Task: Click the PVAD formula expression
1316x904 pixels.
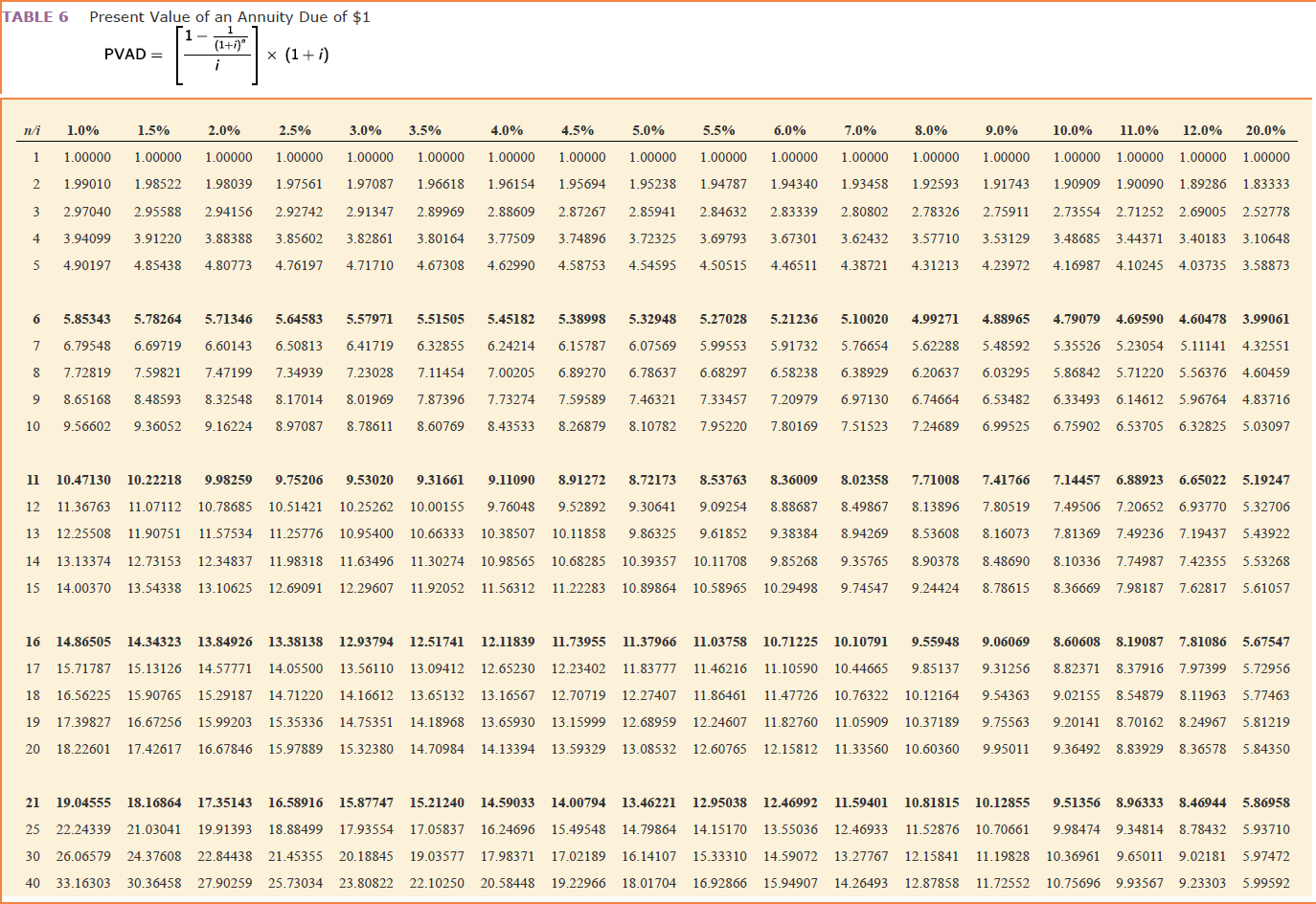Action: tap(216, 56)
